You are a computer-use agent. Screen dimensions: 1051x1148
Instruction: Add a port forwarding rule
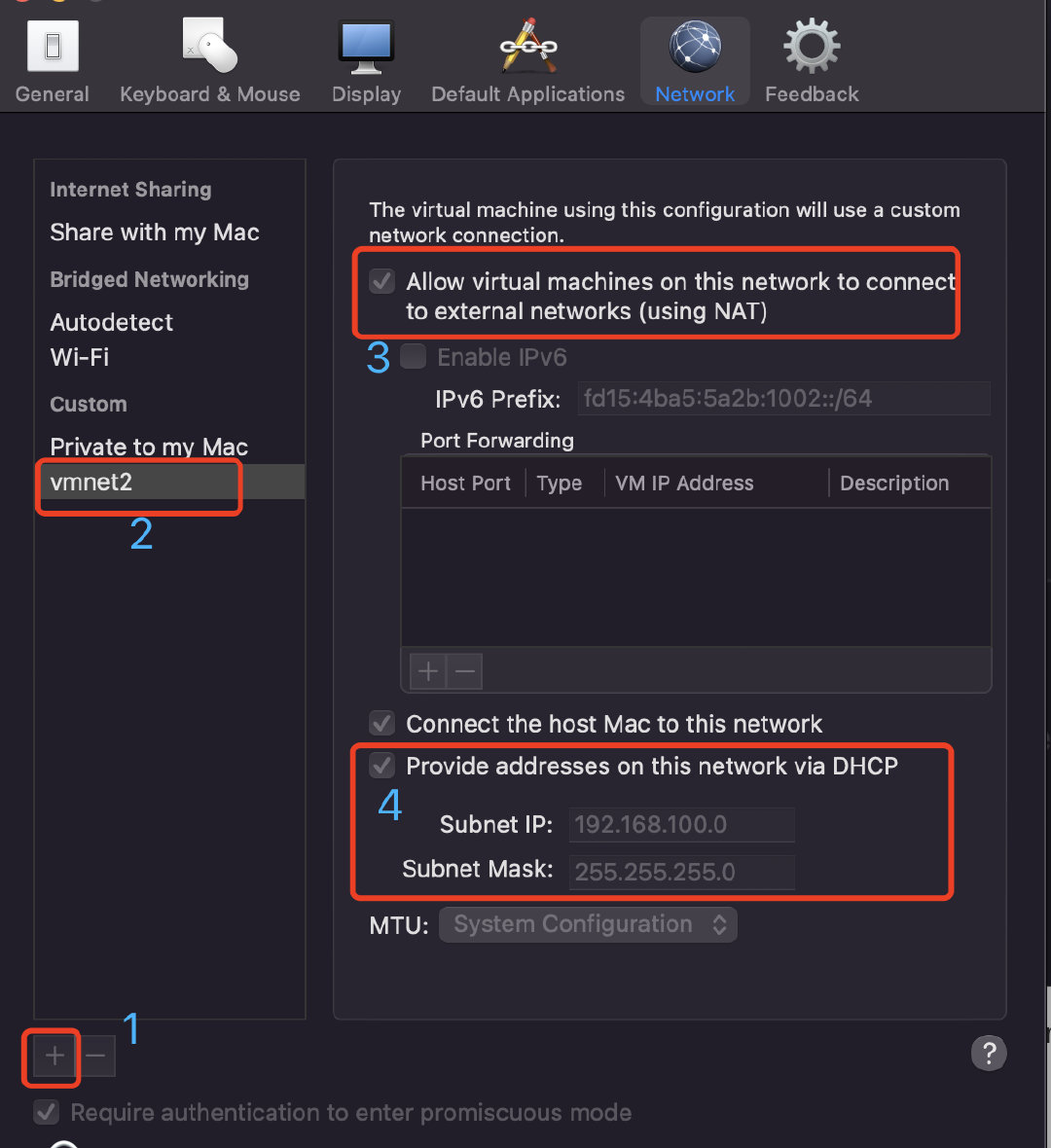(x=428, y=670)
